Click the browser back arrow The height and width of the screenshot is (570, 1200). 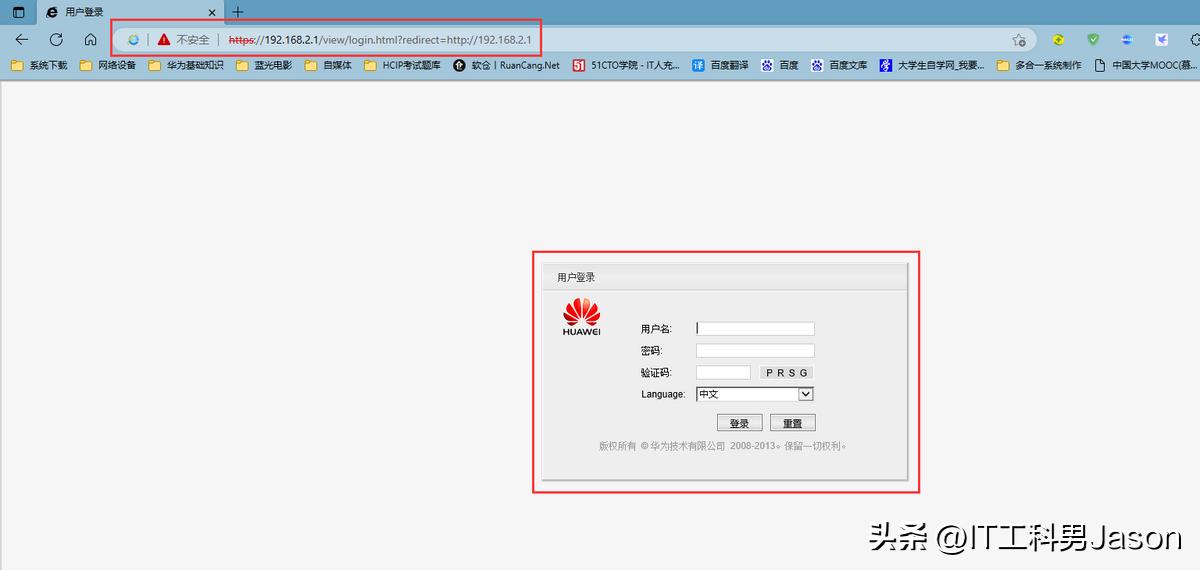click(x=22, y=40)
